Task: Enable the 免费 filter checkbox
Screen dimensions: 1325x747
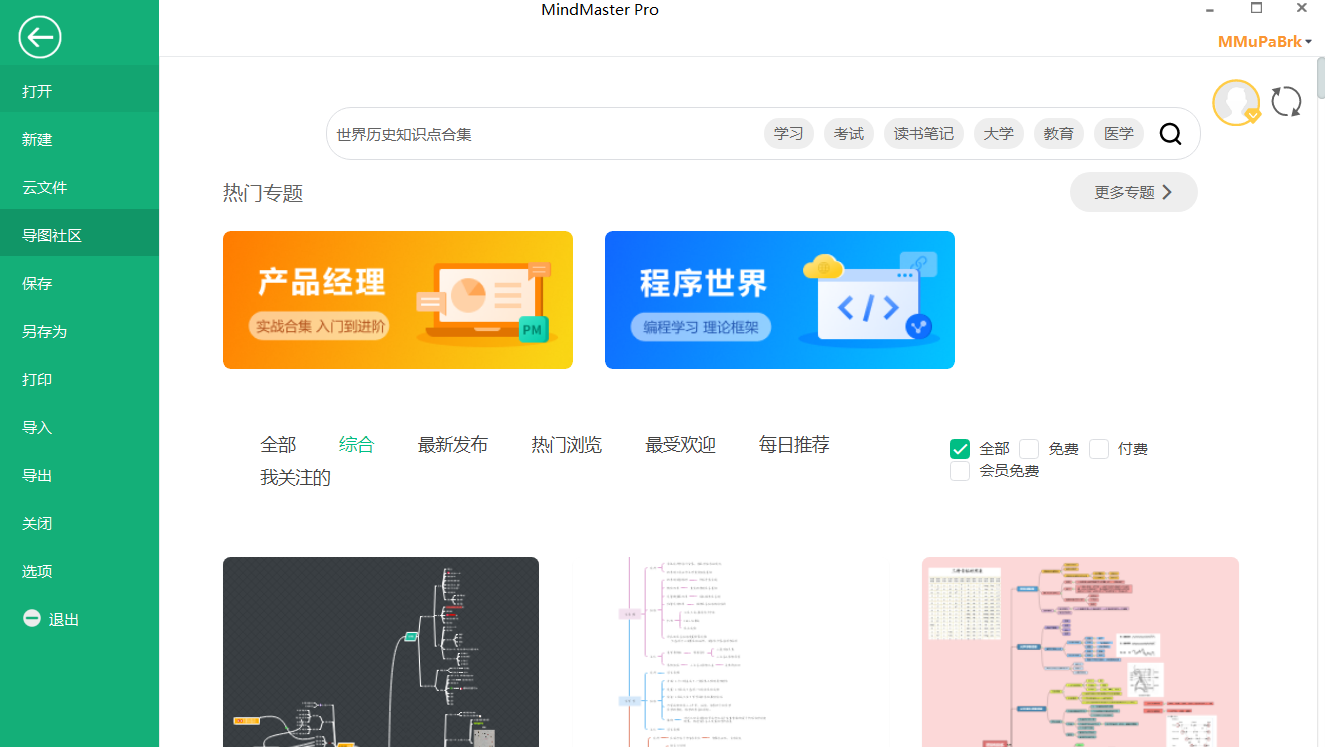Action: click(x=1029, y=449)
